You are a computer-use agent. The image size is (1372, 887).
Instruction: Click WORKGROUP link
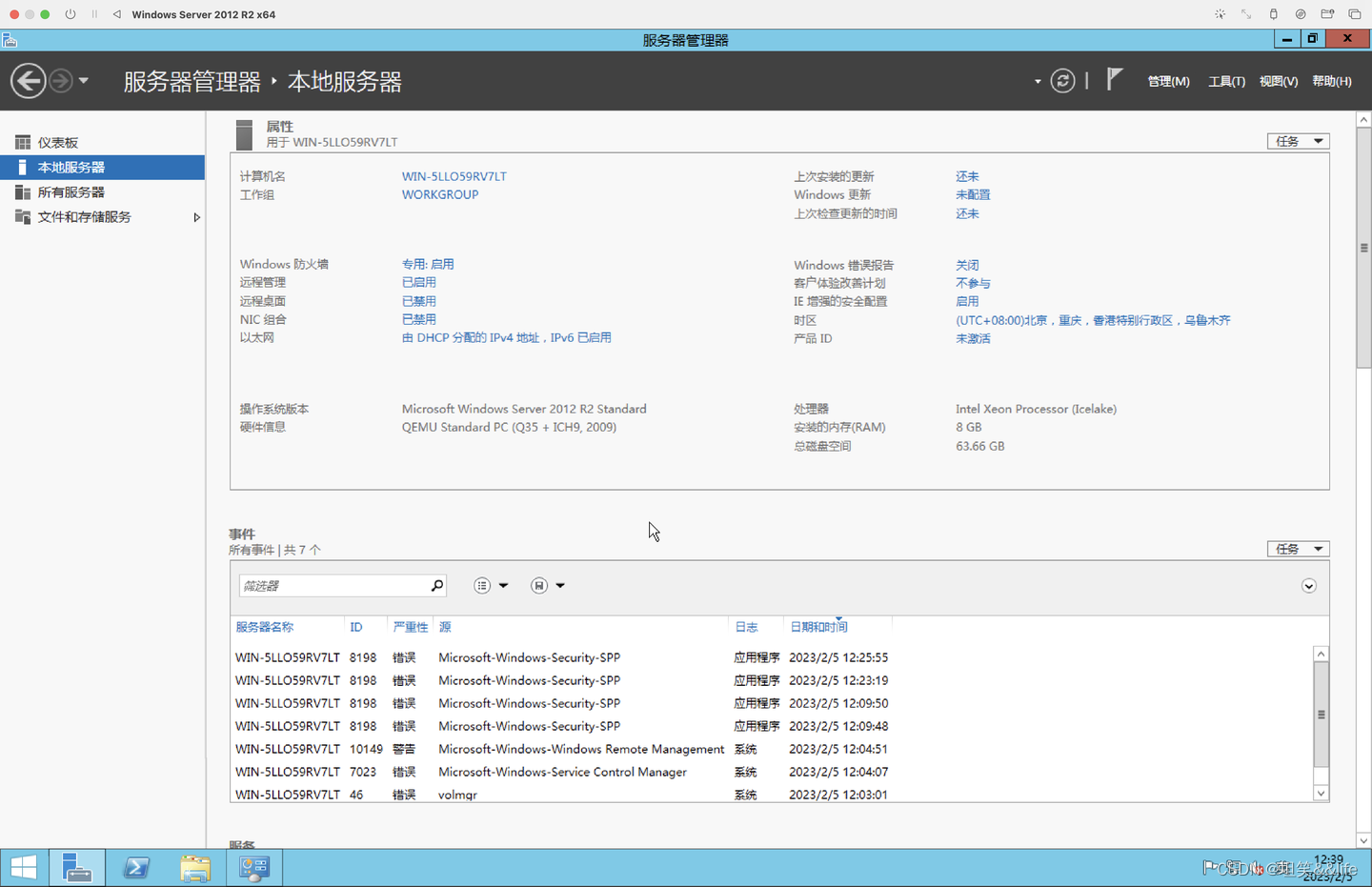tap(440, 194)
